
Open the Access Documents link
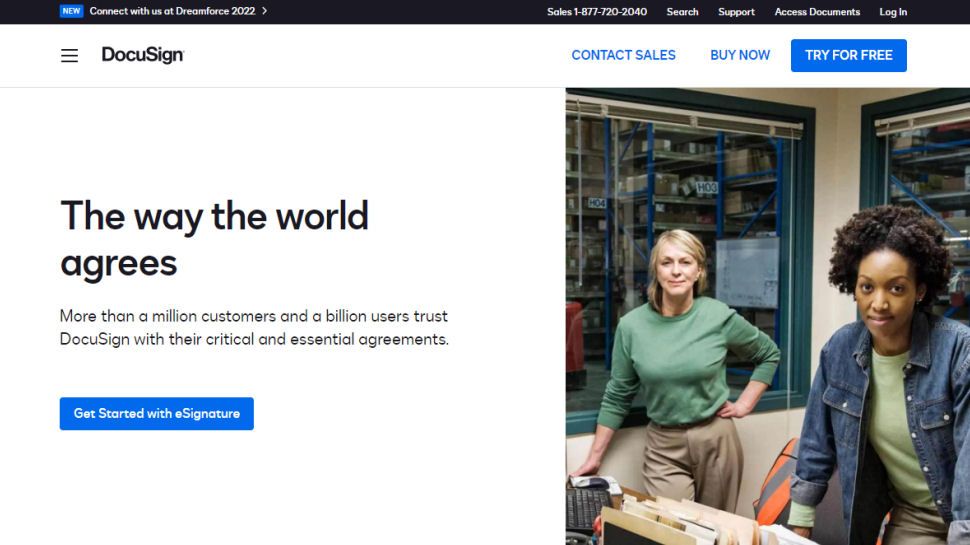click(x=817, y=12)
